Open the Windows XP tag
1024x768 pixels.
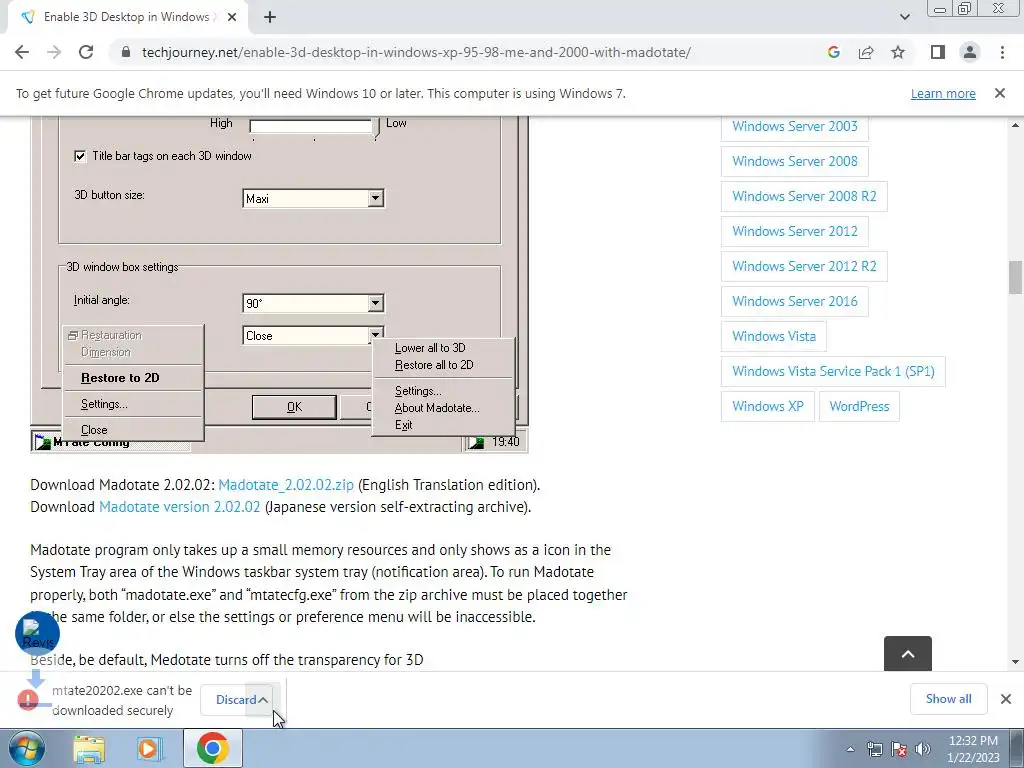[x=767, y=406]
